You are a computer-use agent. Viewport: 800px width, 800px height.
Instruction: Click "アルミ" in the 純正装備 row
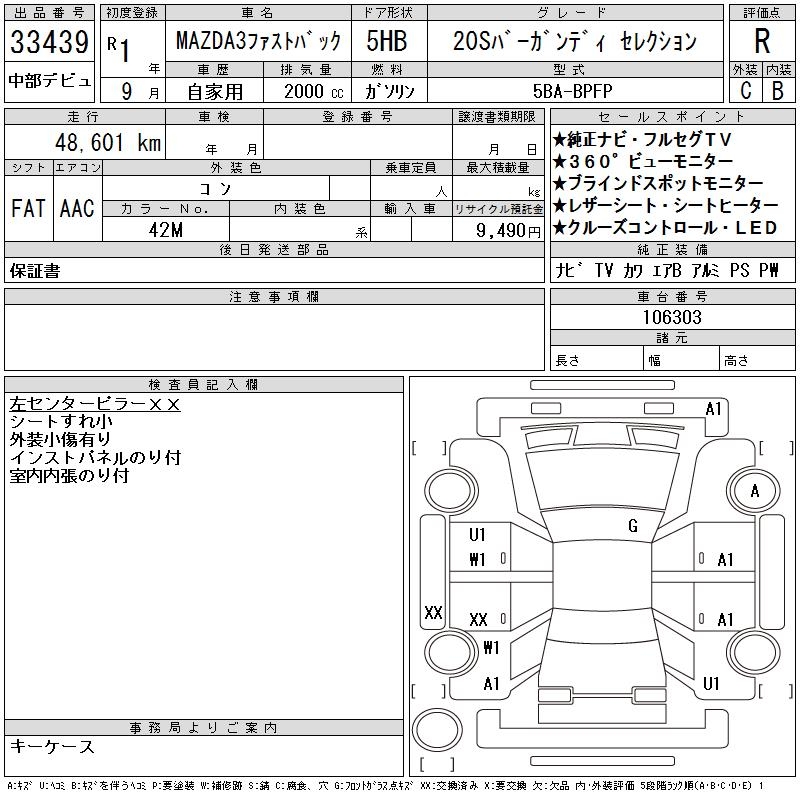pos(706,270)
